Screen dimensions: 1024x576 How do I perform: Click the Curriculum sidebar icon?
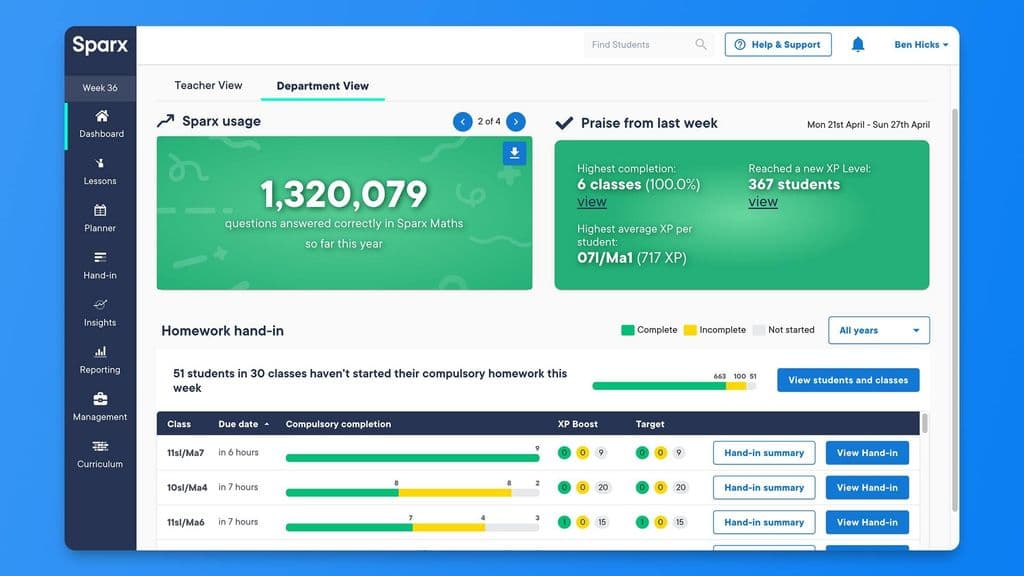pos(99,455)
